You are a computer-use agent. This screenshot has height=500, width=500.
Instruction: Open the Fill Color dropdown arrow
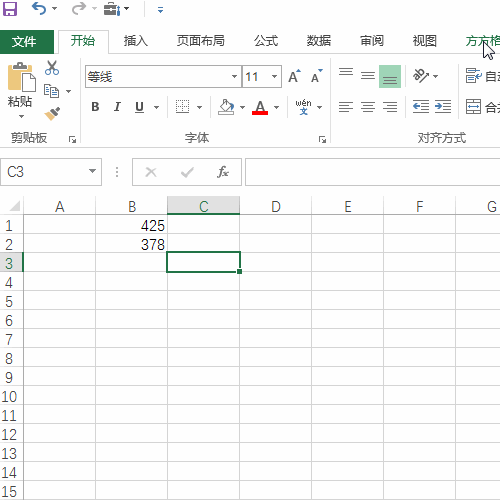(242, 107)
